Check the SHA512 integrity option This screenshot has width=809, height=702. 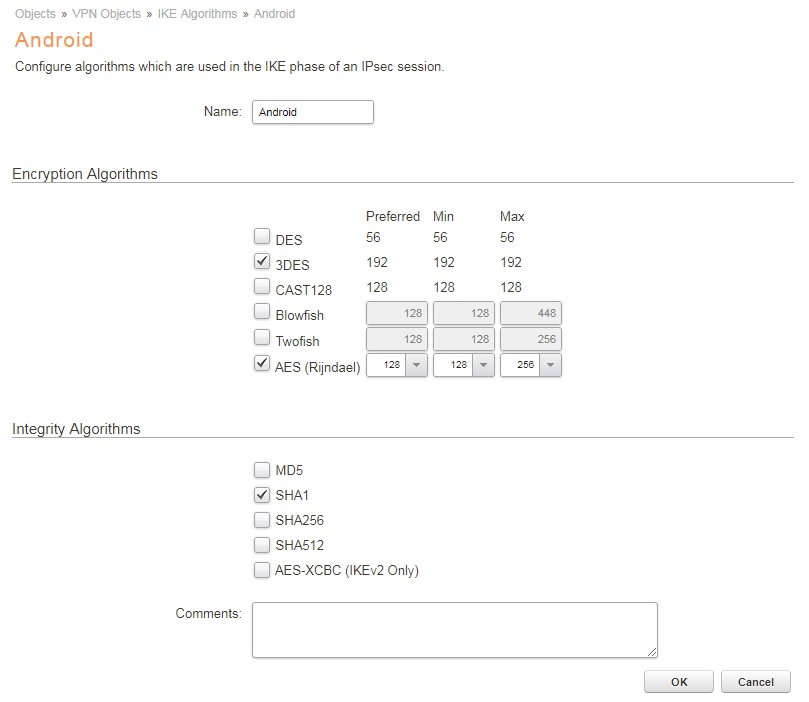[x=262, y=545]
